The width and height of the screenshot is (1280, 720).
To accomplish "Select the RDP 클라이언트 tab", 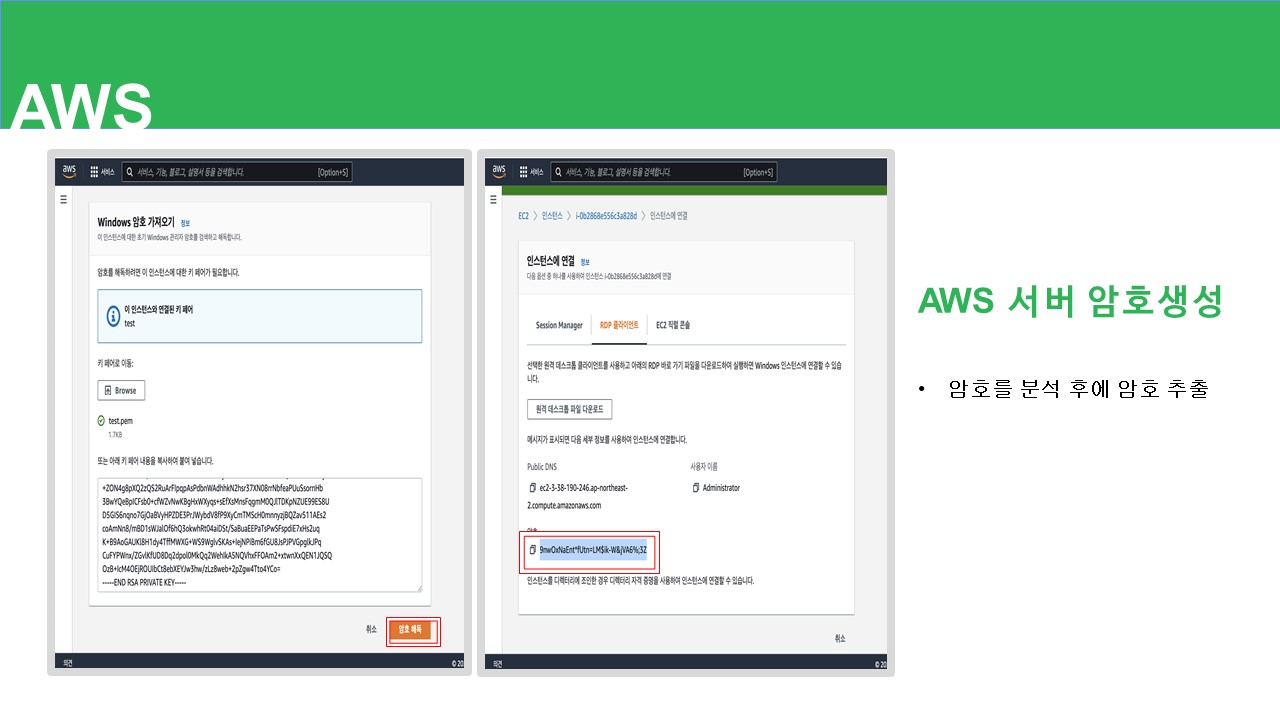I will [x=619, y=325].
